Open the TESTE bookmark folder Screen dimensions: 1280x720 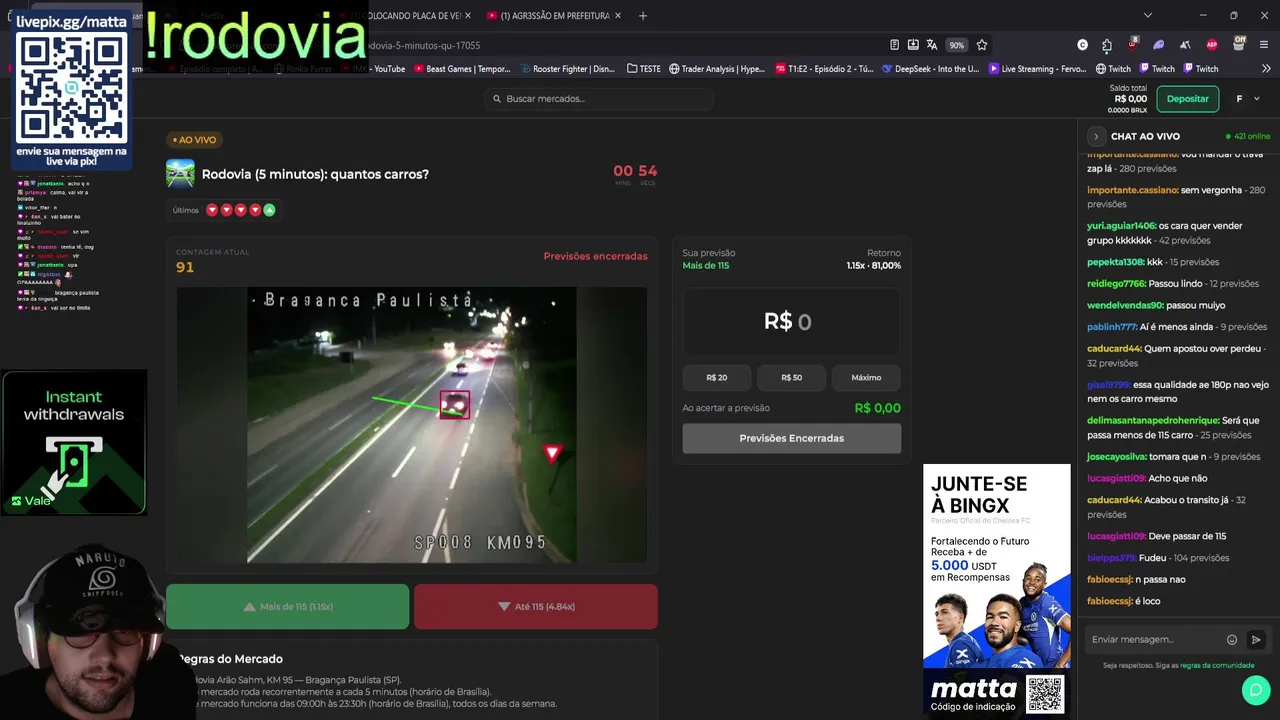[644, 69]
